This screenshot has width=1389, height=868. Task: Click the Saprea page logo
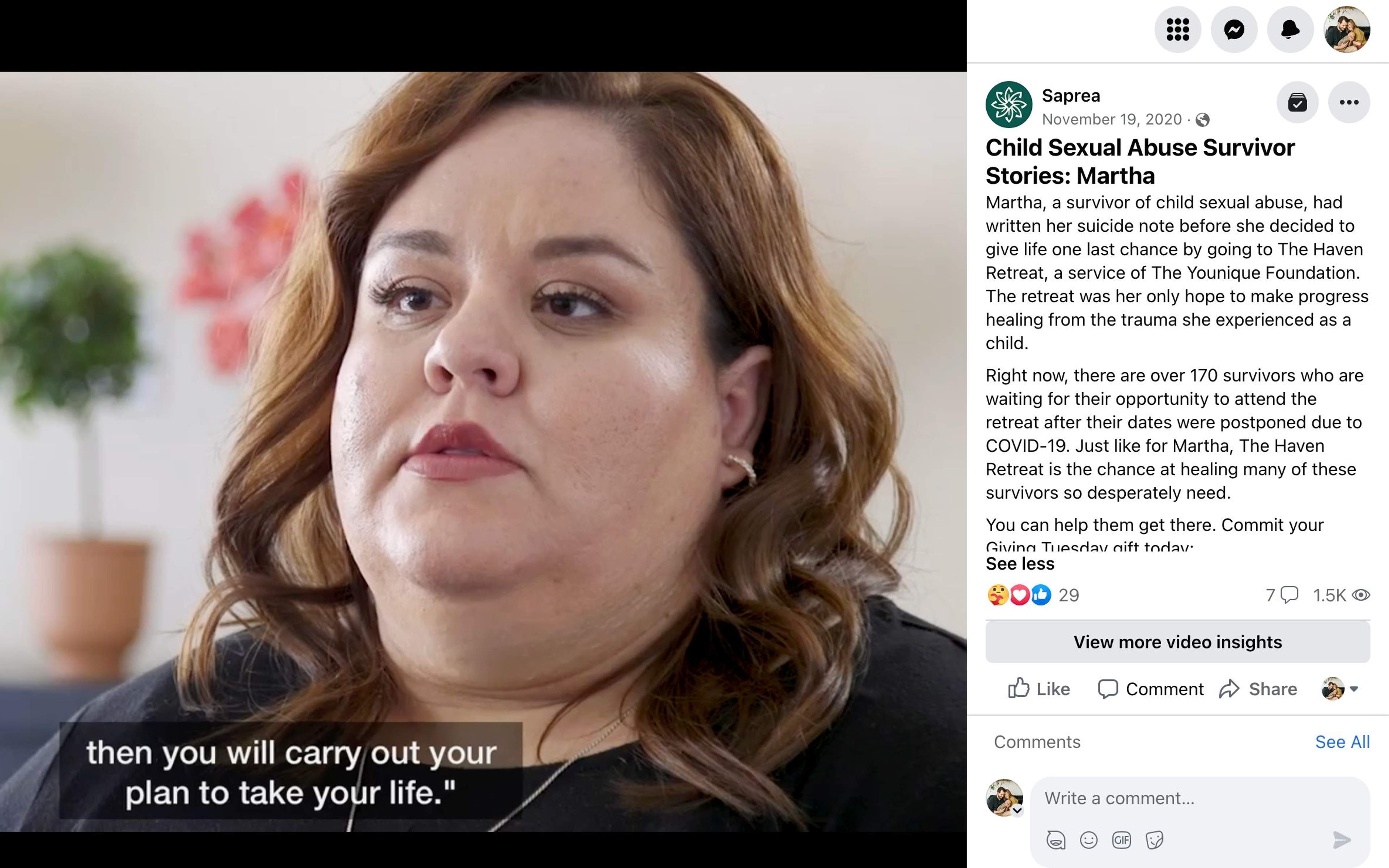[1008, 105]
